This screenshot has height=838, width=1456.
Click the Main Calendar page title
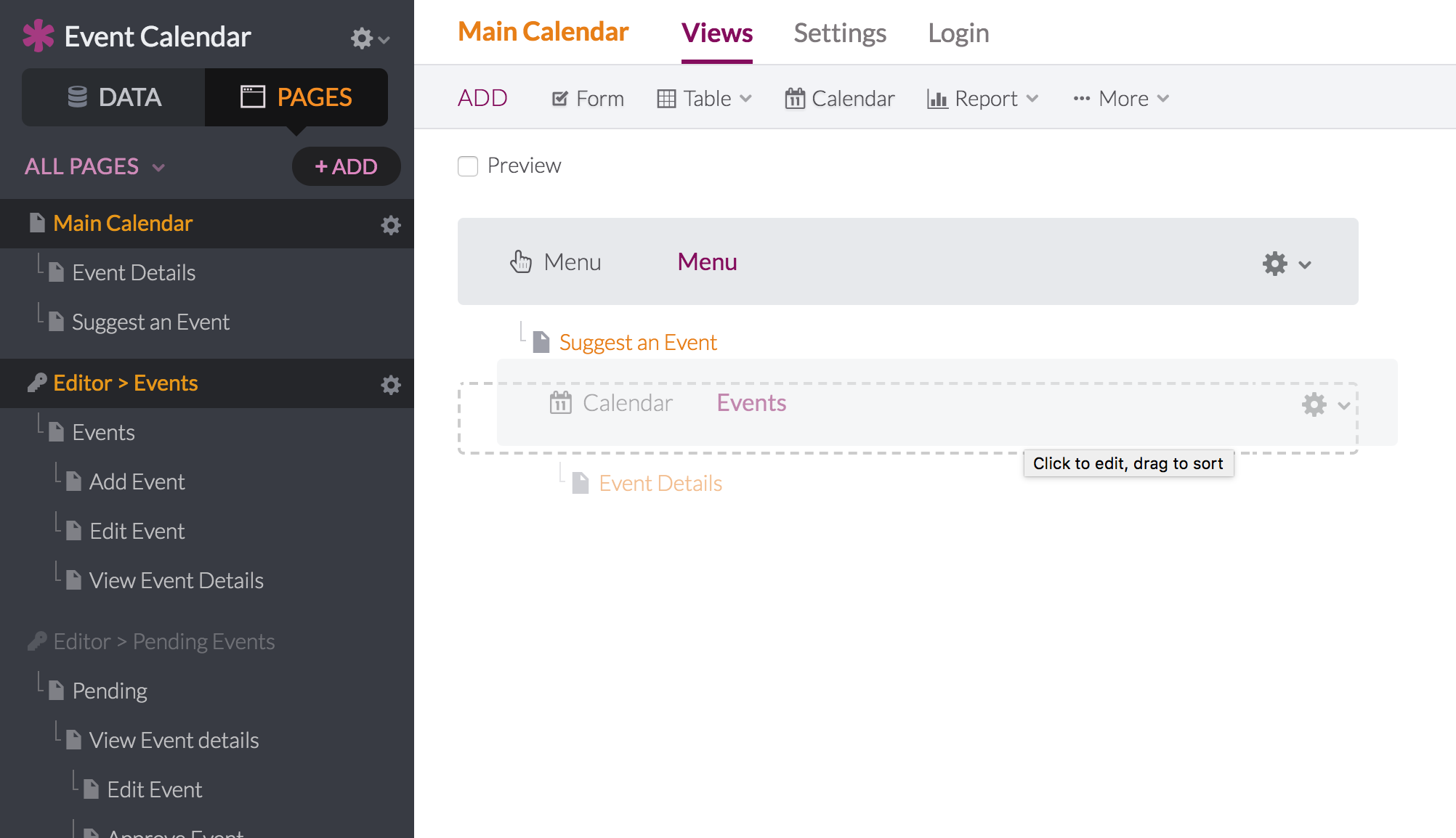coord(543,32)
